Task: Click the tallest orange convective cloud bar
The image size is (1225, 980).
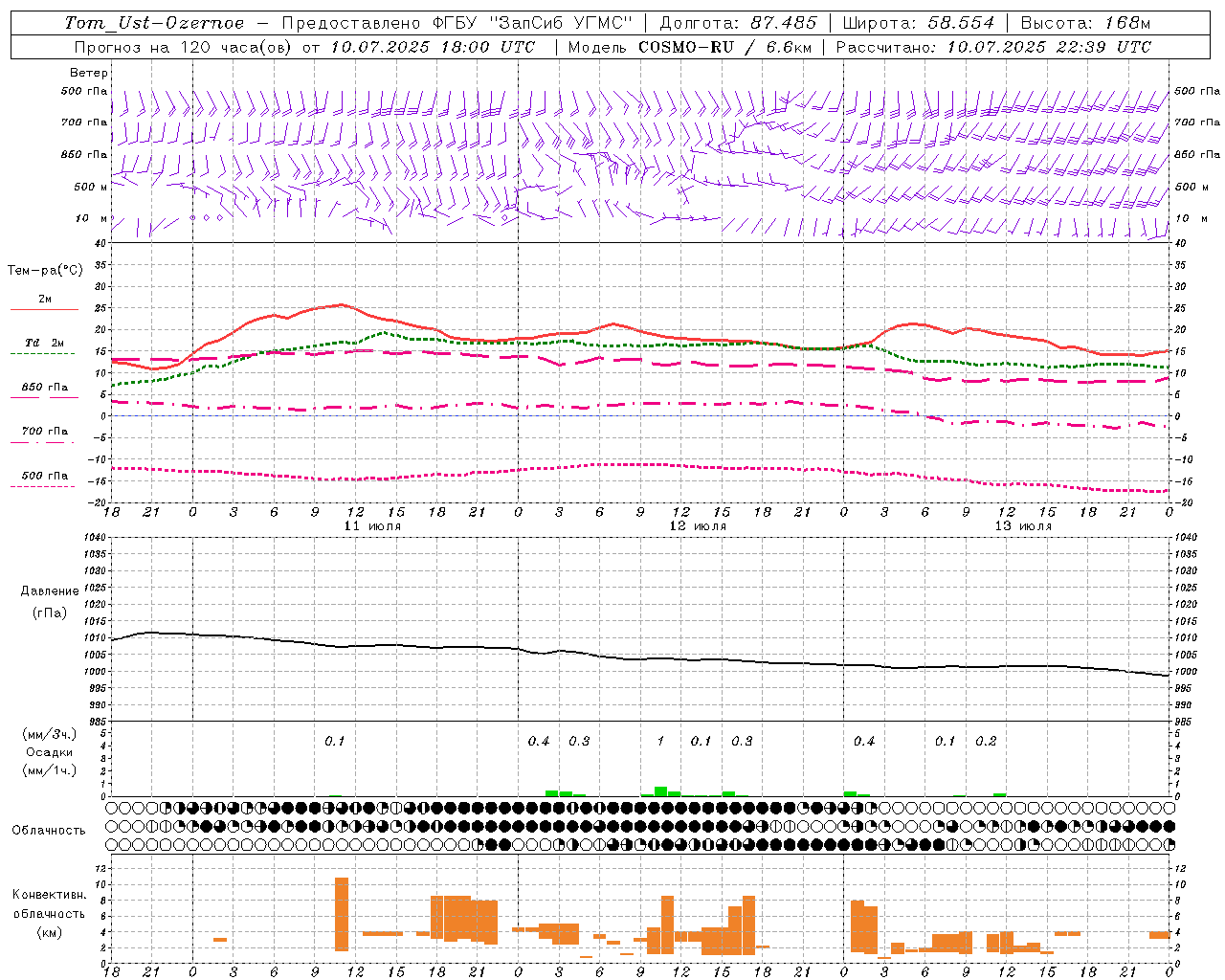Action: 342,914
